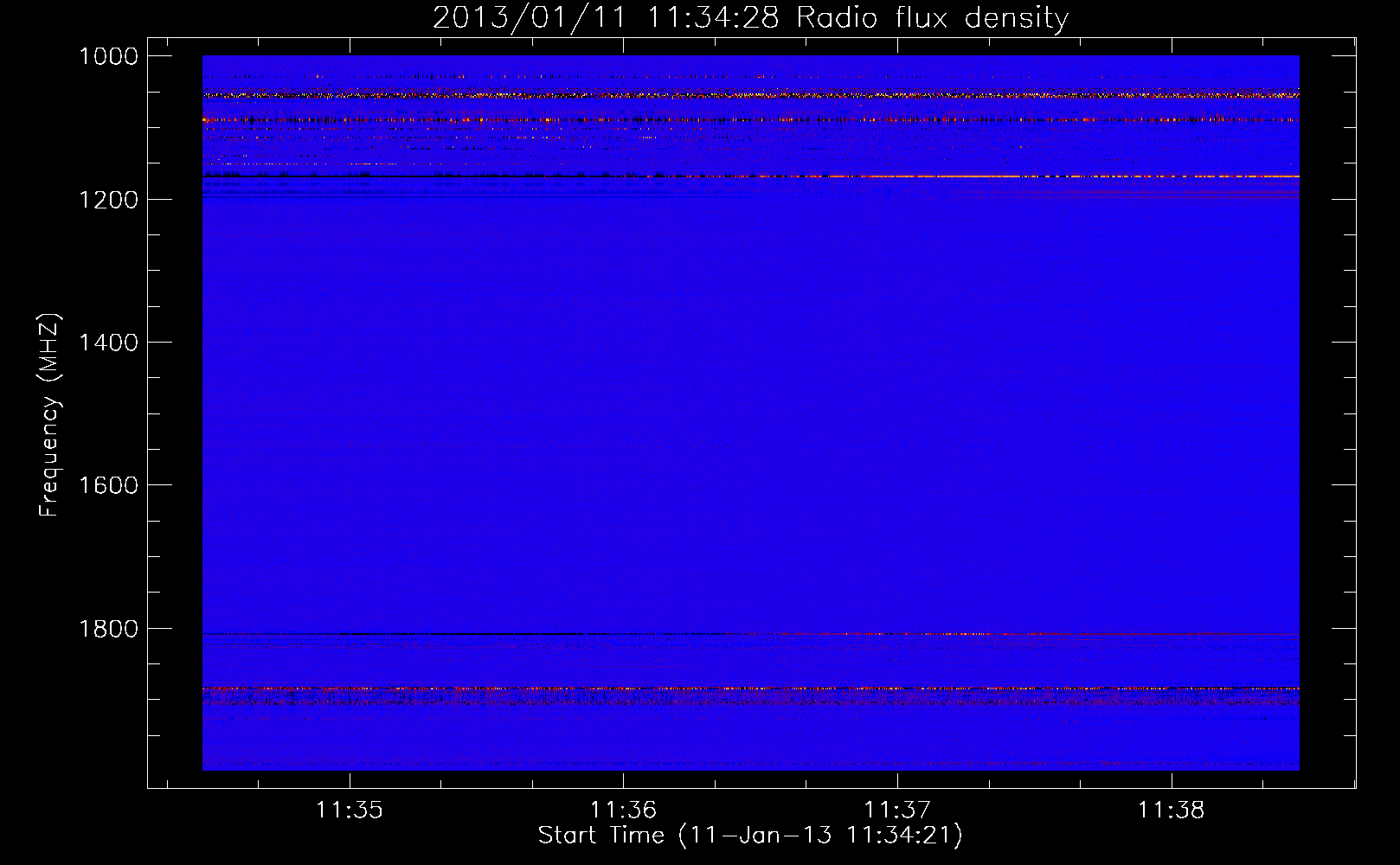Select the 1400 frequency tick label
Screen dimensions: 1400x865
click(x=109, y=343)
